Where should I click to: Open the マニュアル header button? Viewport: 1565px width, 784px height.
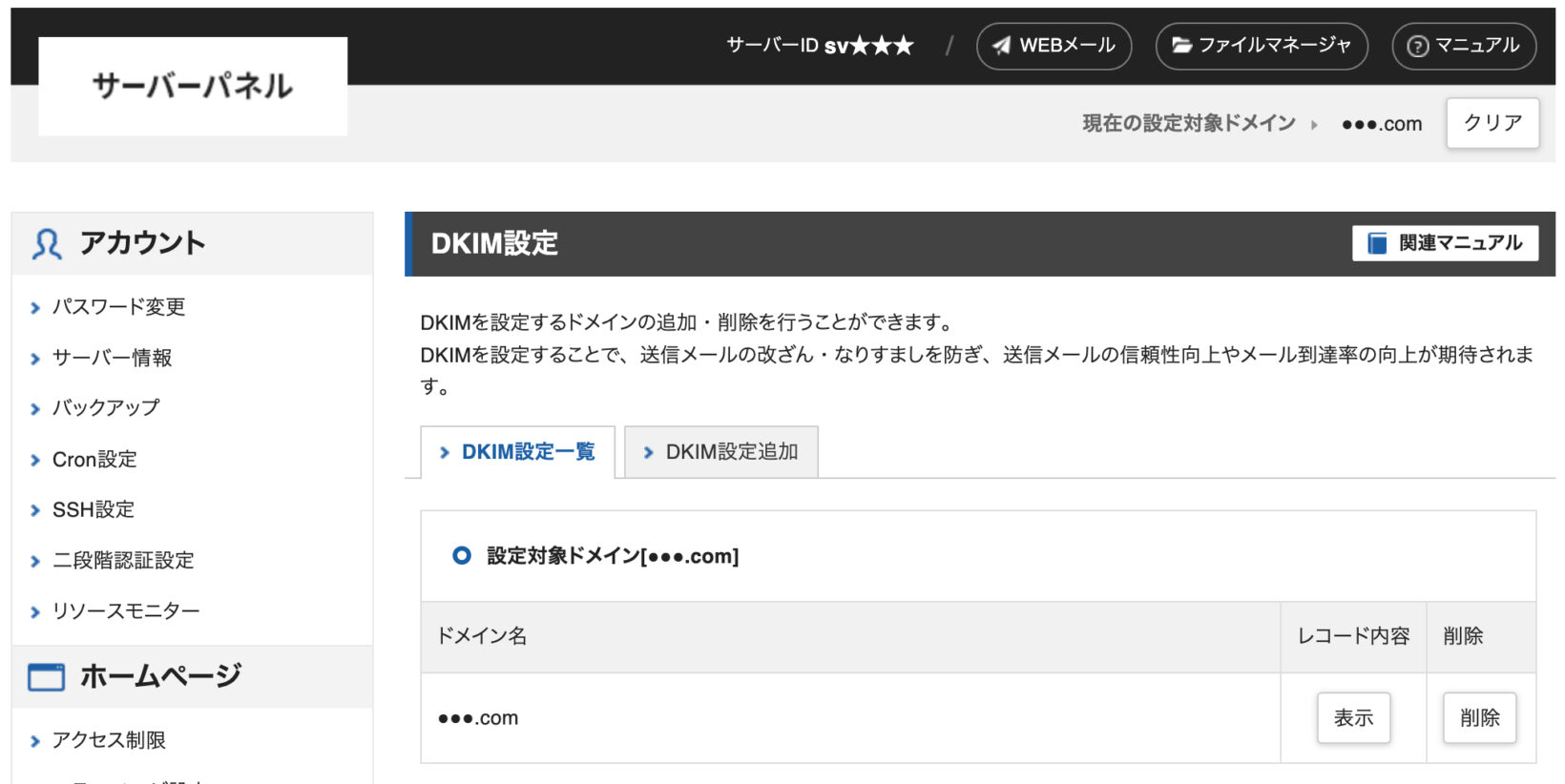pos(1464,46)
